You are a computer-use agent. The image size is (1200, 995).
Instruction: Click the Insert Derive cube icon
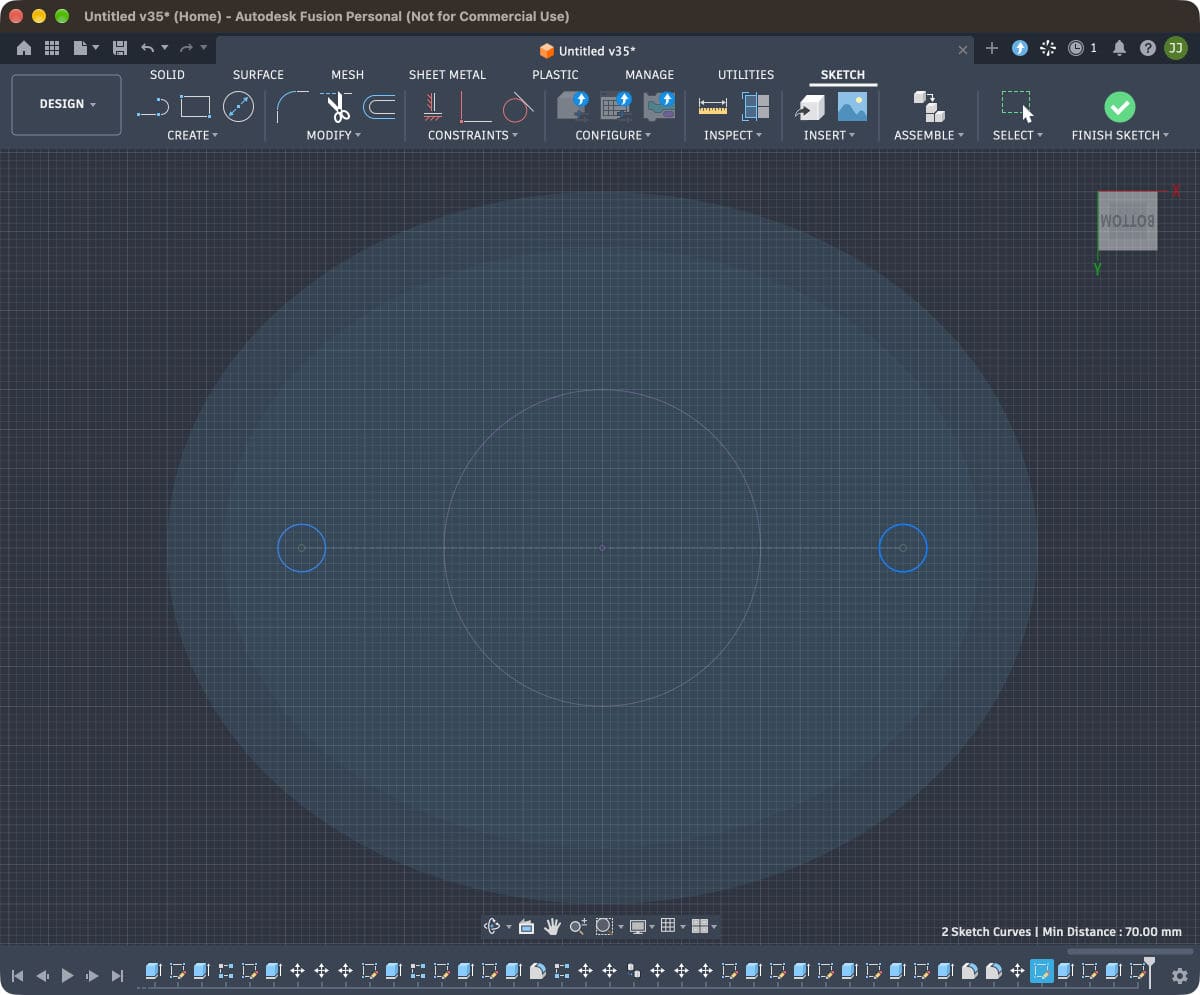(x=810, y=107)
